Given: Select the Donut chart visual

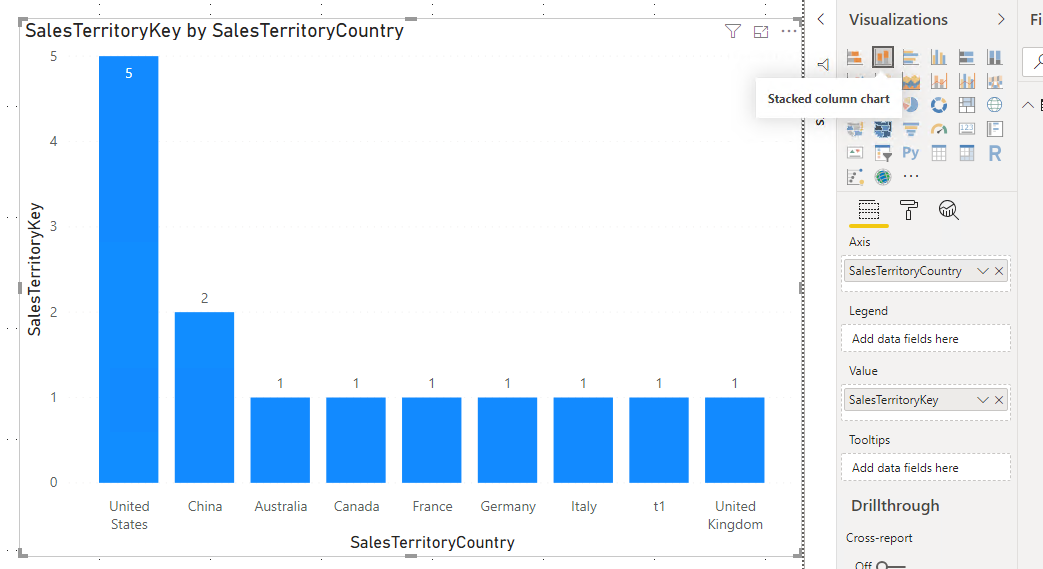Looking at the screenshot, I should [x=939, y=105].
